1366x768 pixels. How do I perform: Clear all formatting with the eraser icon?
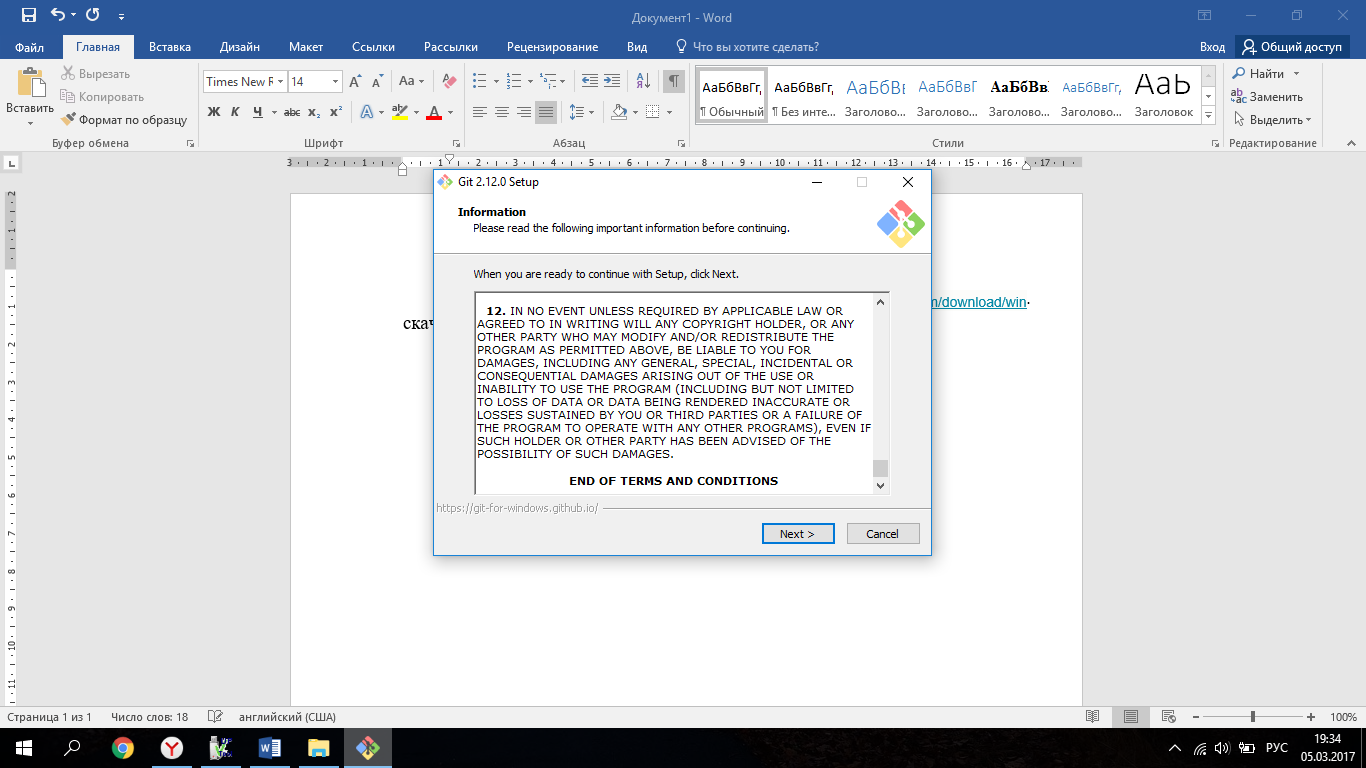click(x=449, y=82)
